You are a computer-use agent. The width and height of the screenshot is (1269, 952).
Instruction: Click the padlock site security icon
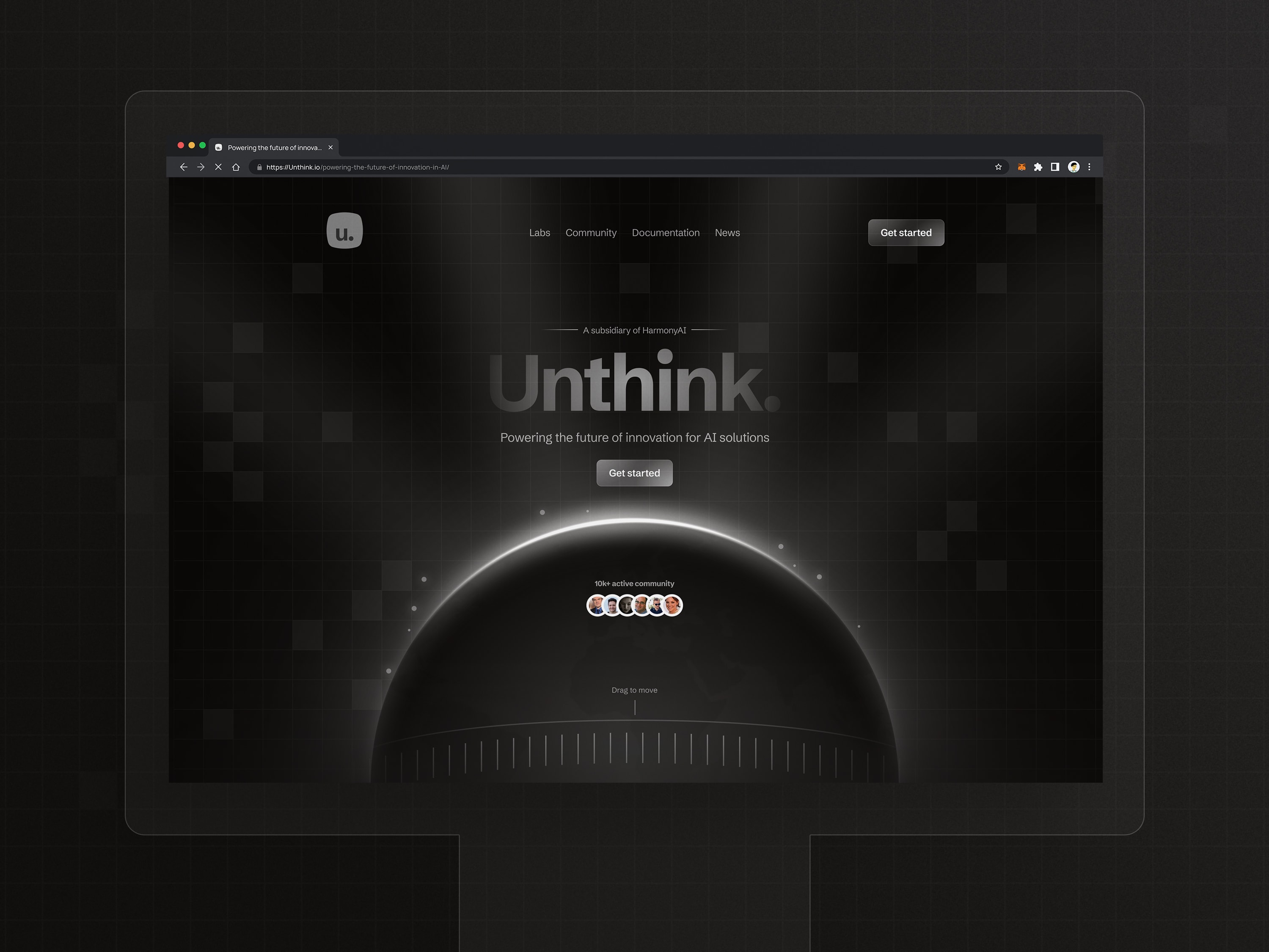coord(259,167)
